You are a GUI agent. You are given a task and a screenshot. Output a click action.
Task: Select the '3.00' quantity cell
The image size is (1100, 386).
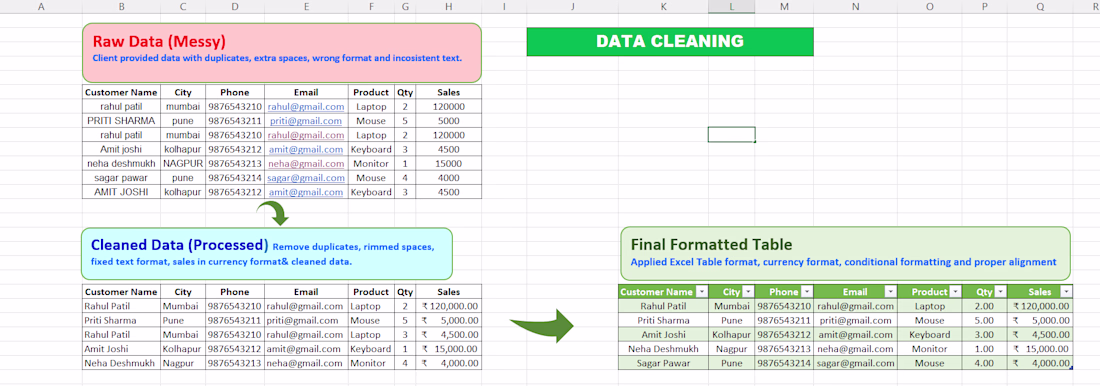pyautogui.click(x=985, y=335)
